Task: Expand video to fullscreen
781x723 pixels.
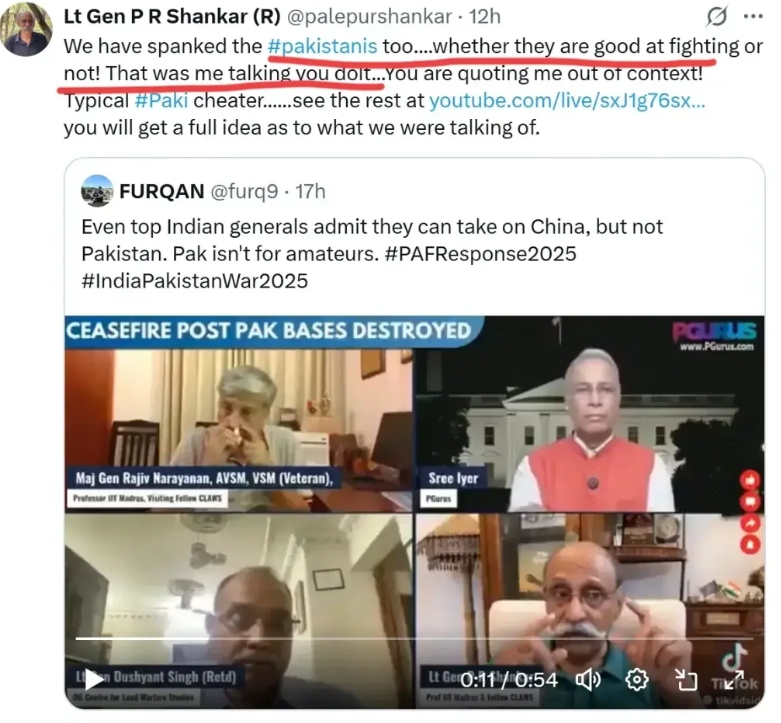Action: (734, 680)
